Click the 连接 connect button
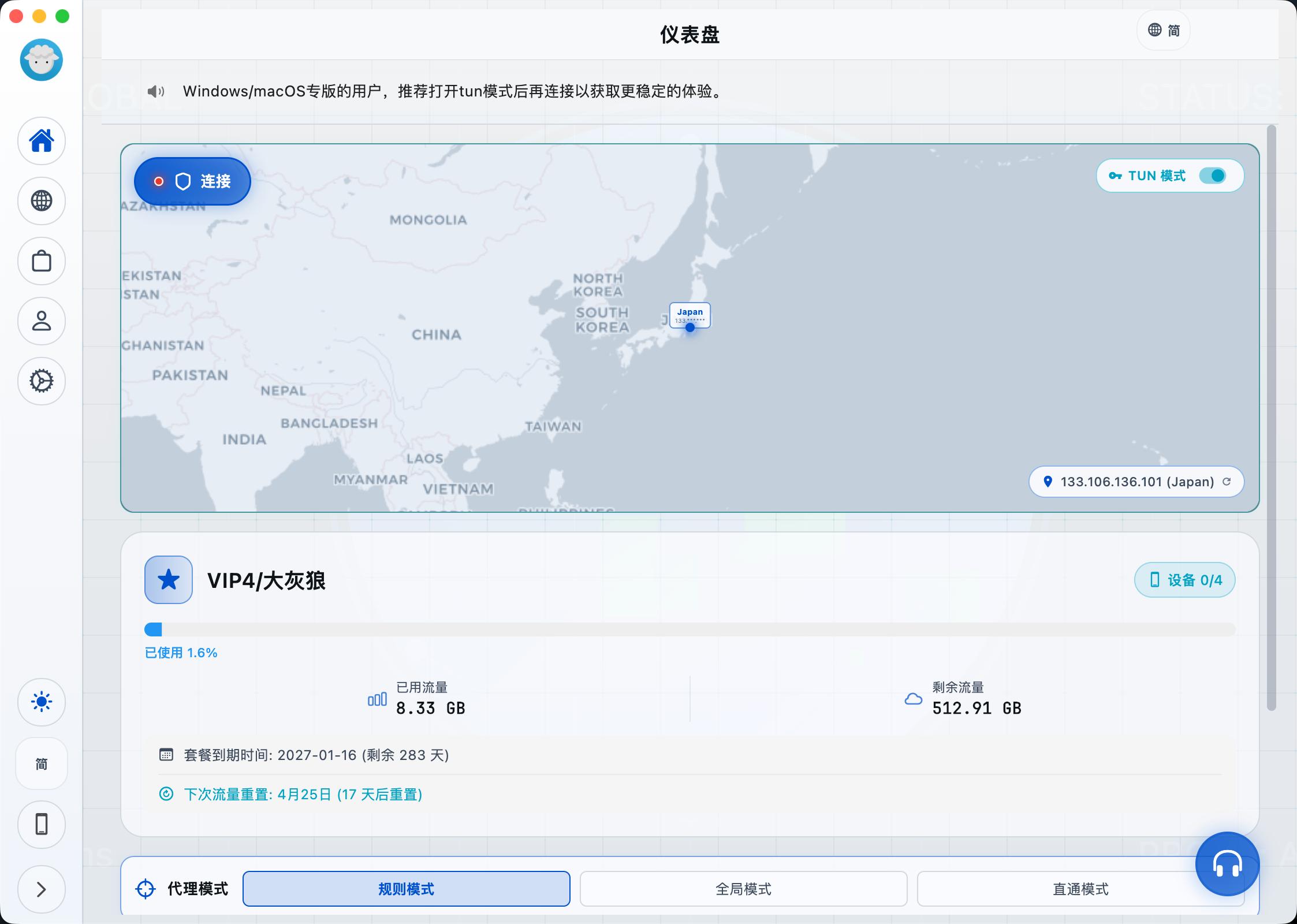This screenshot has height=924, width=1297. pos(192,181)
